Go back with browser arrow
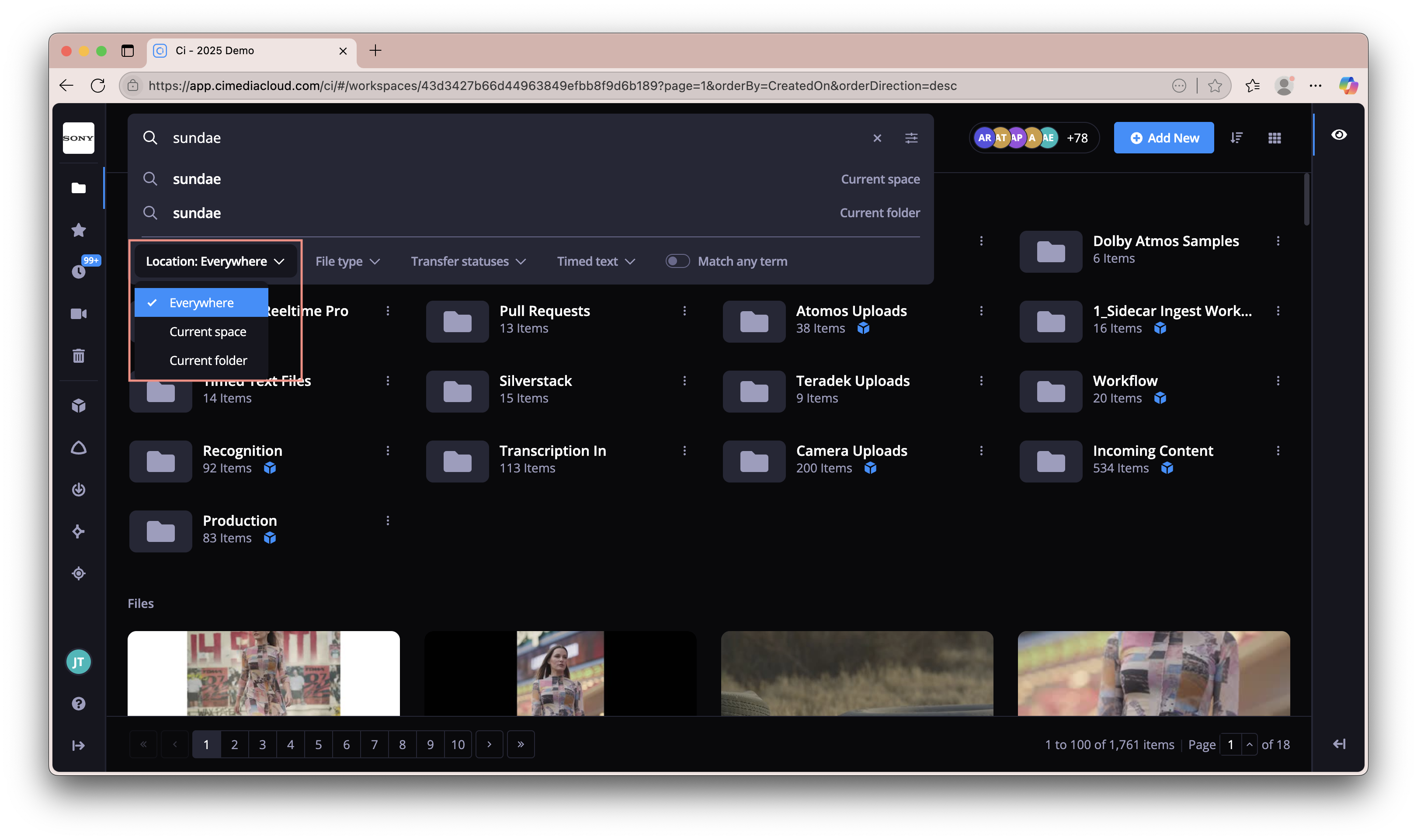Screen dimensions: 1417x840 tap(66, 86)
